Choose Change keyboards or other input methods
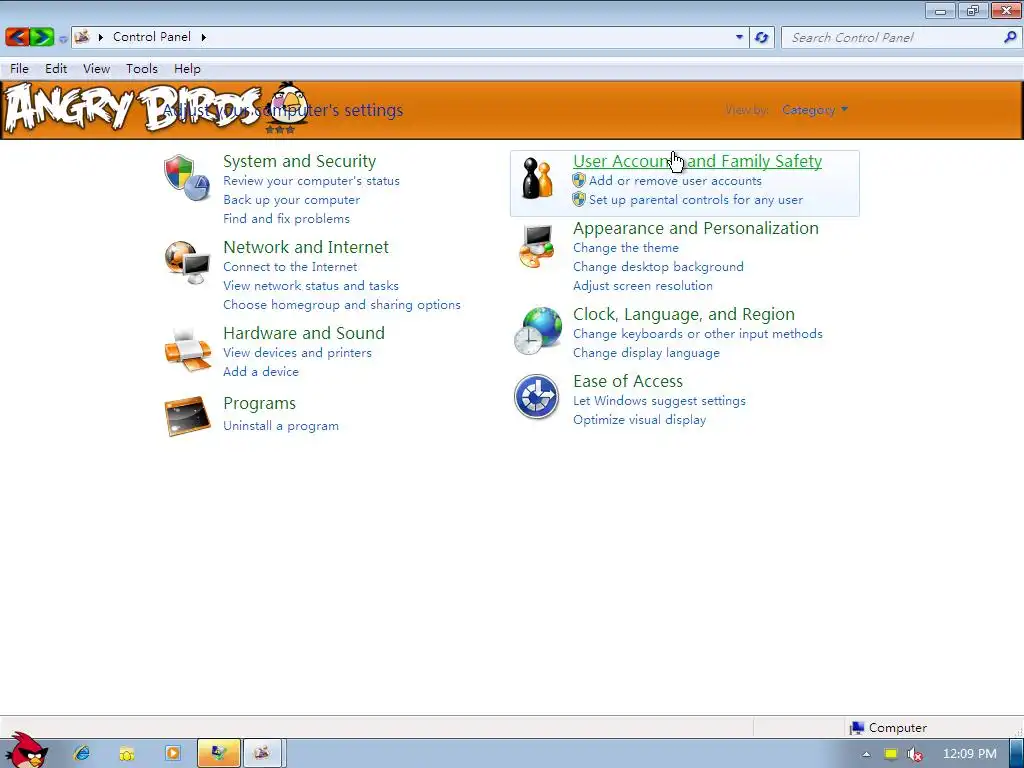 [697, 334]
